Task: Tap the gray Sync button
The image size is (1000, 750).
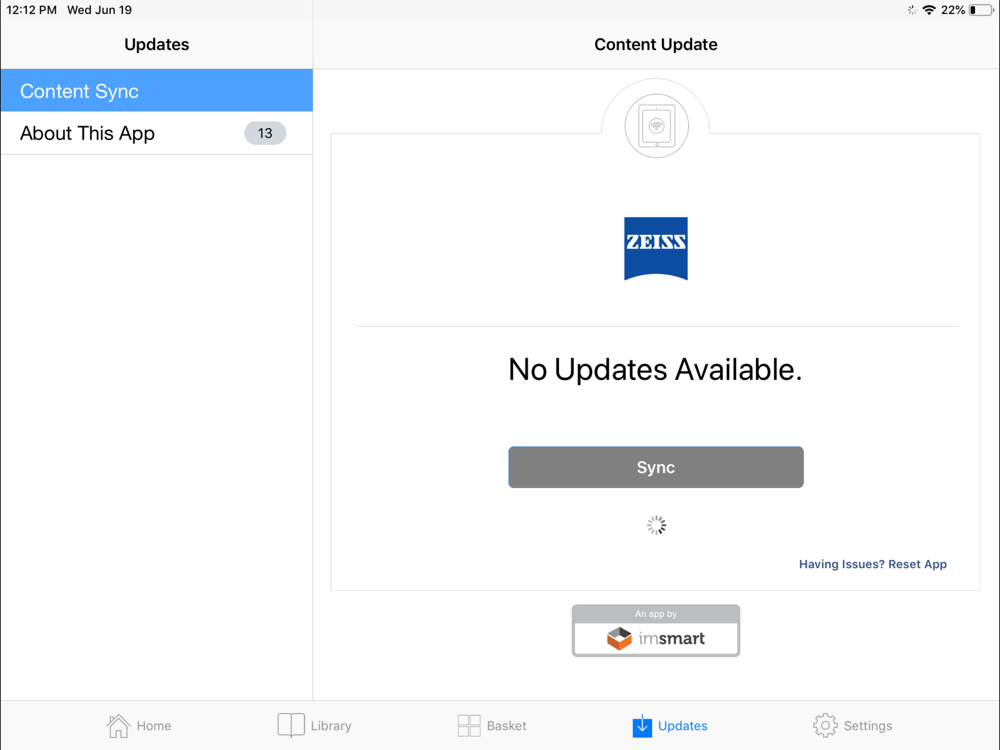Action: click(656, 467)
